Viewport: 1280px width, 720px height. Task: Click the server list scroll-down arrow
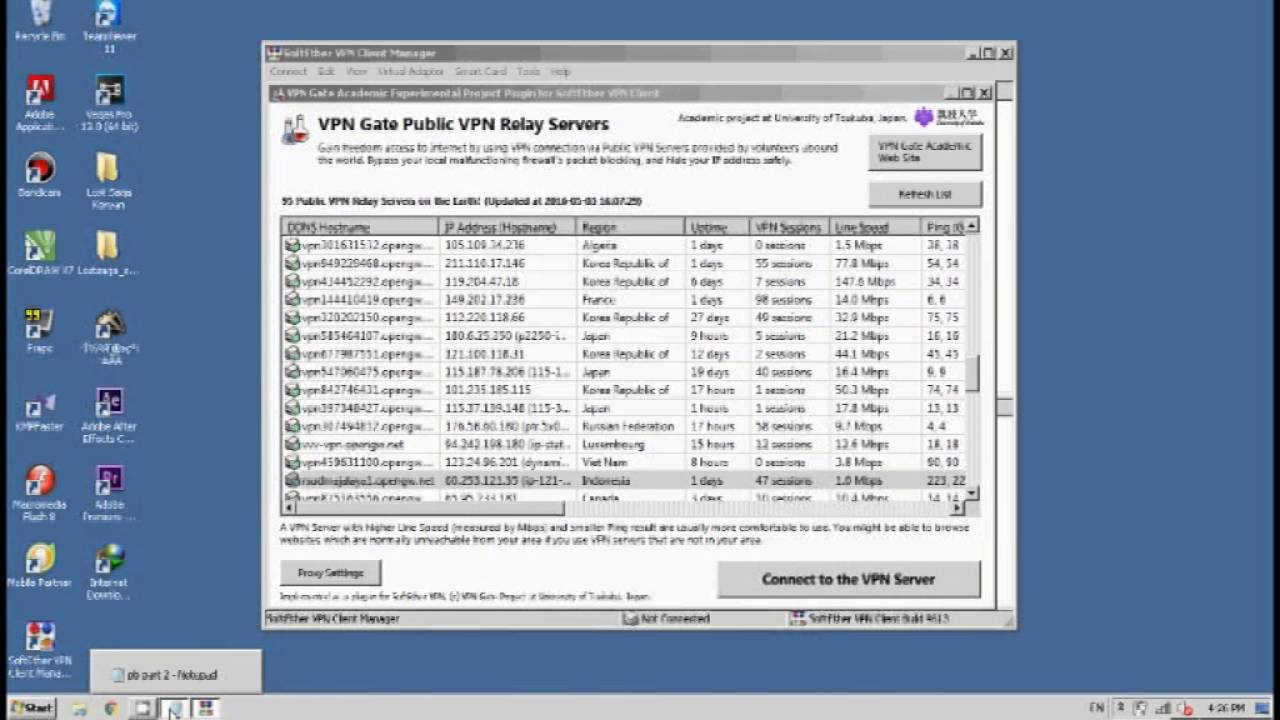pyautogui.click(x=972, y=494)
